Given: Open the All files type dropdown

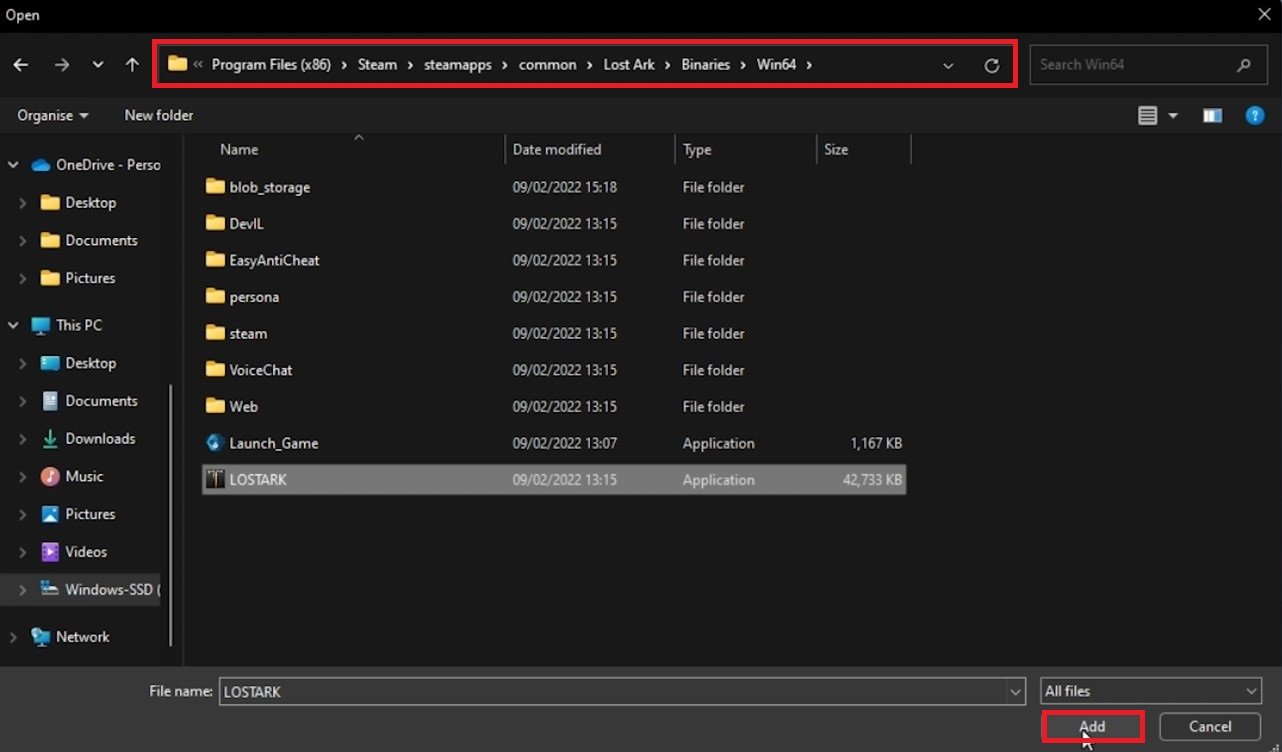Looking at the screenshot, I should coord(1151,691).
